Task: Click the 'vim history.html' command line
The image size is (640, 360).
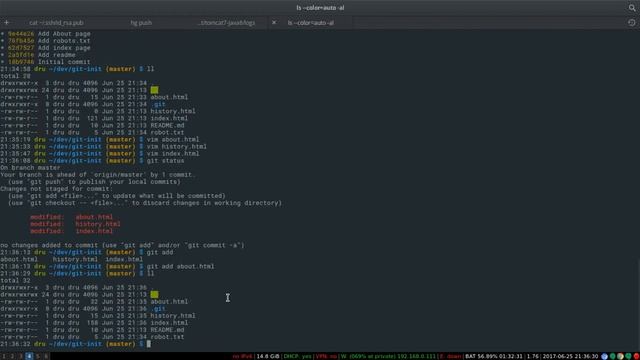Action: coord(103,147)
